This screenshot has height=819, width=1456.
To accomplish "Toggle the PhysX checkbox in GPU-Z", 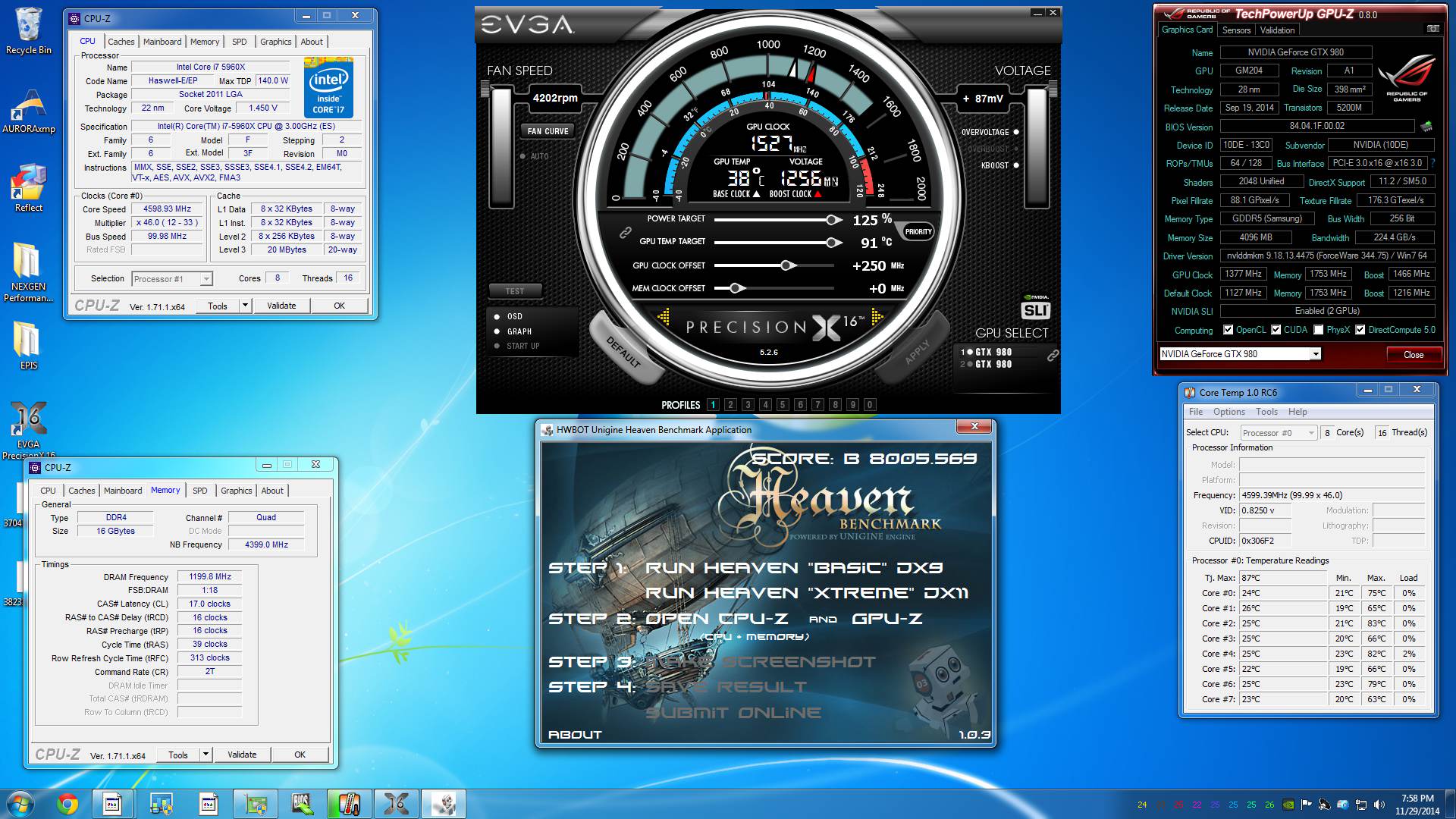I will pyautogui.click(x=1319, y=330).
